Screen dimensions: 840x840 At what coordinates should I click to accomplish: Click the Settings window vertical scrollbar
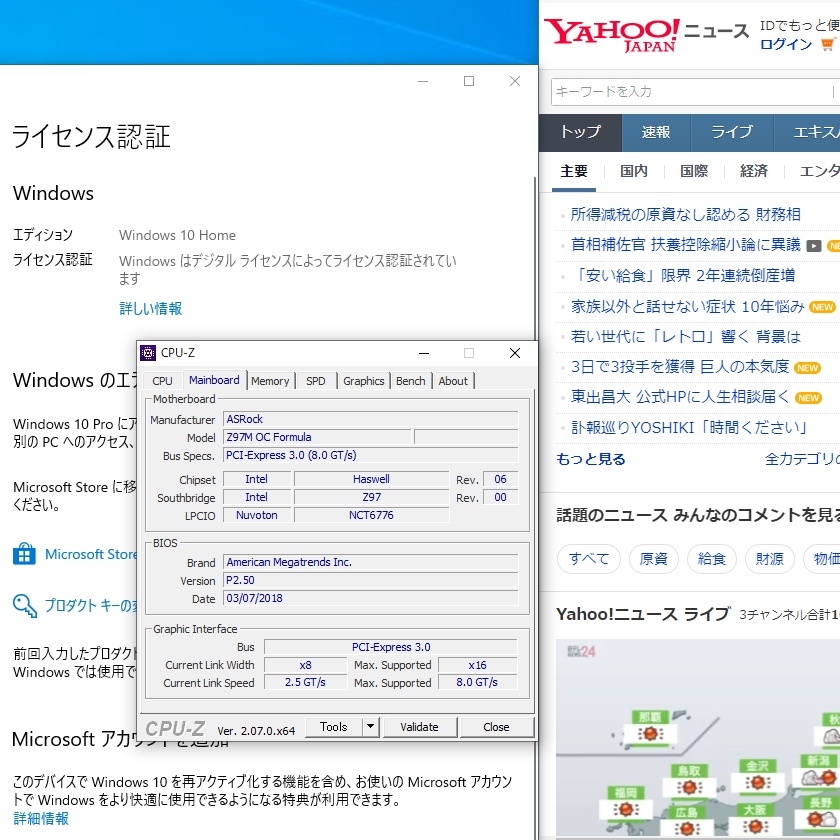[535, 257]
